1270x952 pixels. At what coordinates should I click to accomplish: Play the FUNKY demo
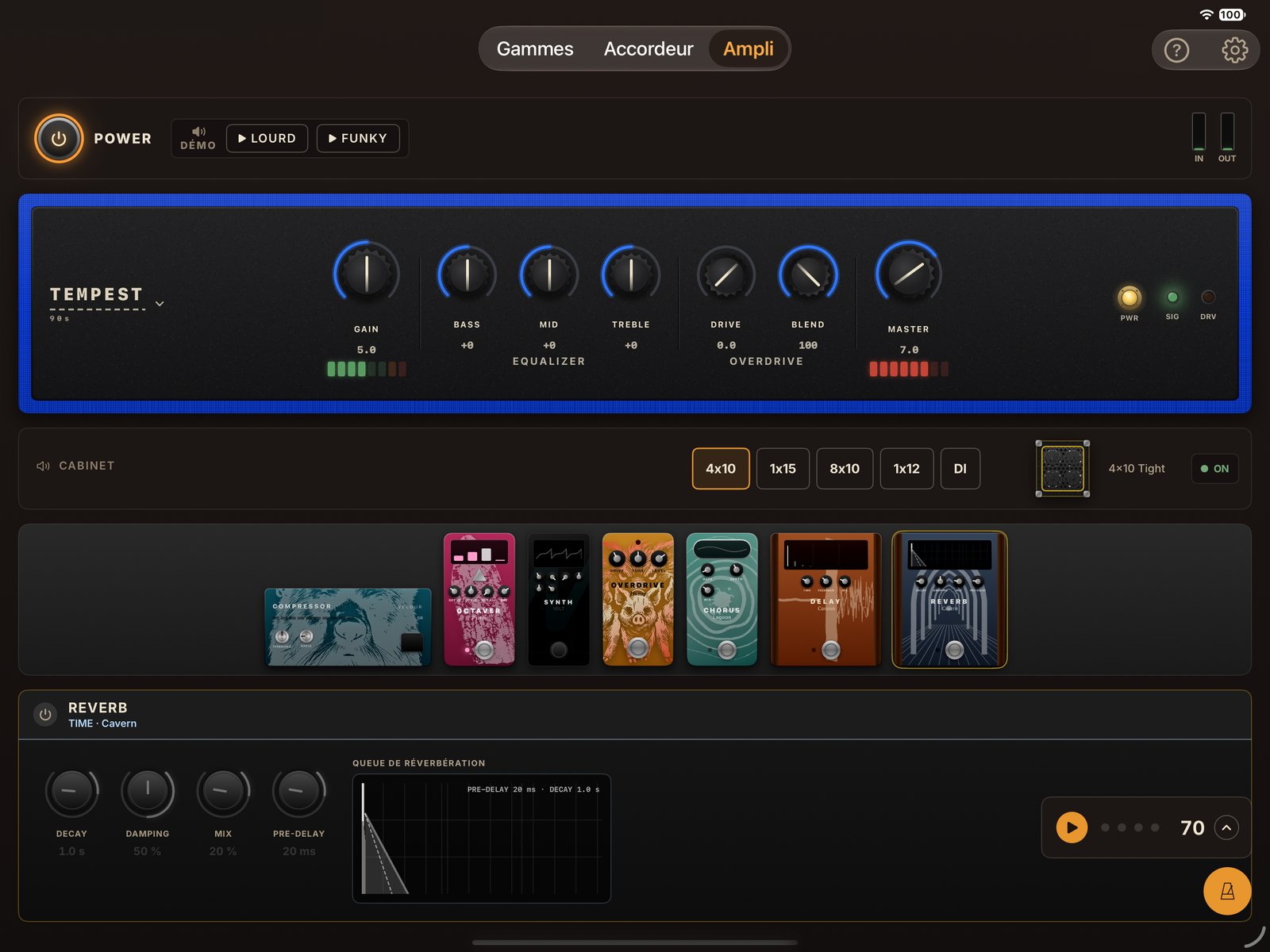pos(357,138)
